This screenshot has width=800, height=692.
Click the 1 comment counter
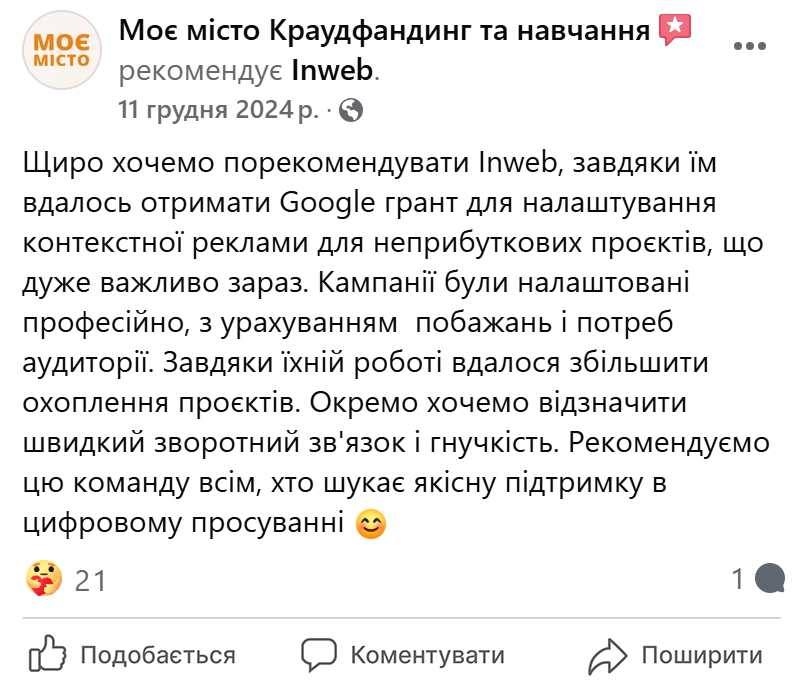tap(737, 577)
